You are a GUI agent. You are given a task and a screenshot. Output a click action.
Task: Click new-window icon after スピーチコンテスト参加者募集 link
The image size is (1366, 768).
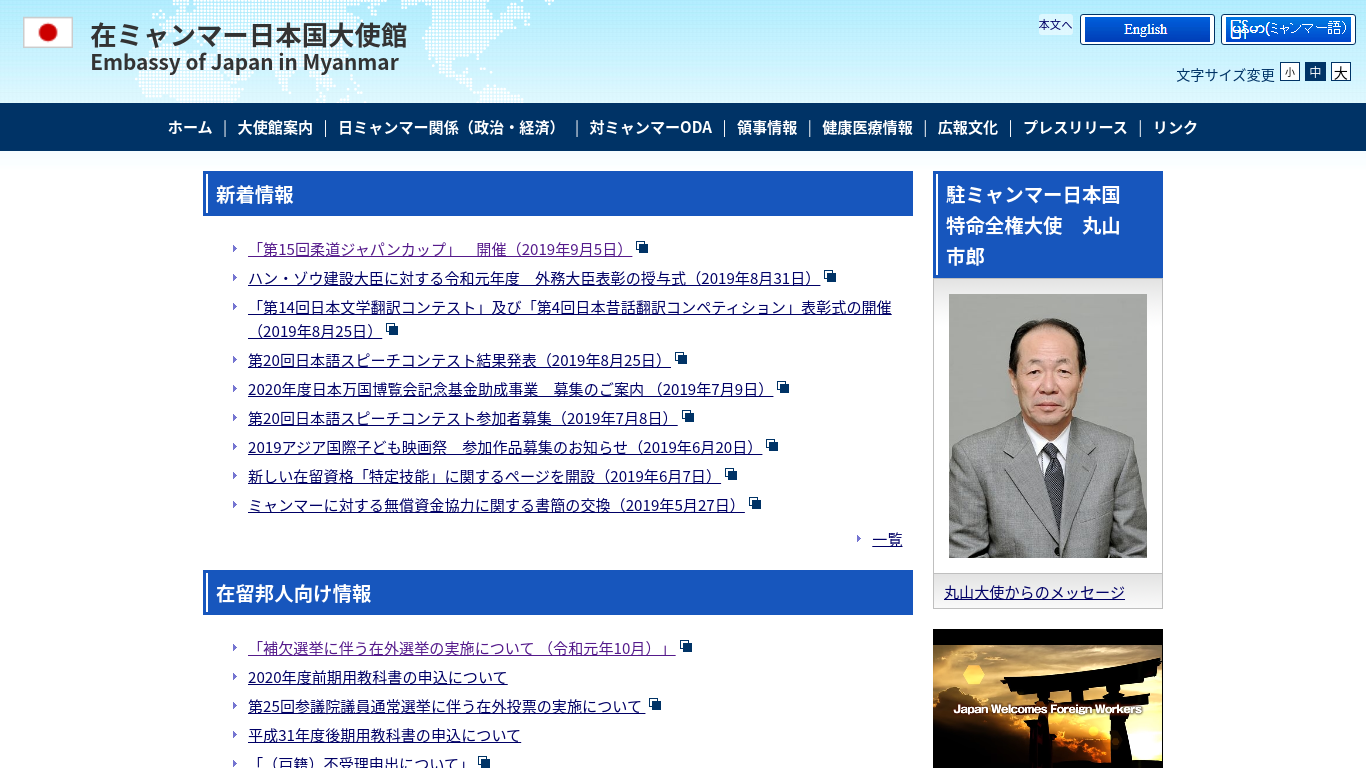[688, 416]
